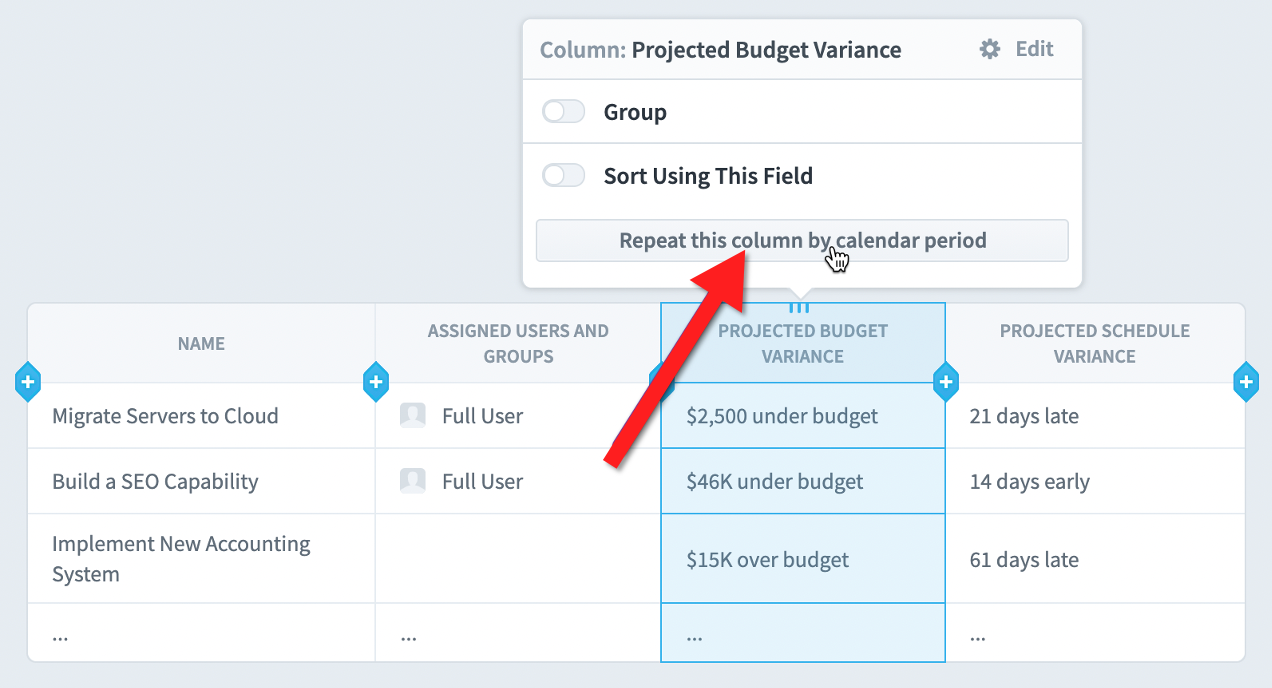The height and width of the screenshot is (688, 1272).
Task: Open the Migrate Servers to Cloud project
Action: coord(165,416)
